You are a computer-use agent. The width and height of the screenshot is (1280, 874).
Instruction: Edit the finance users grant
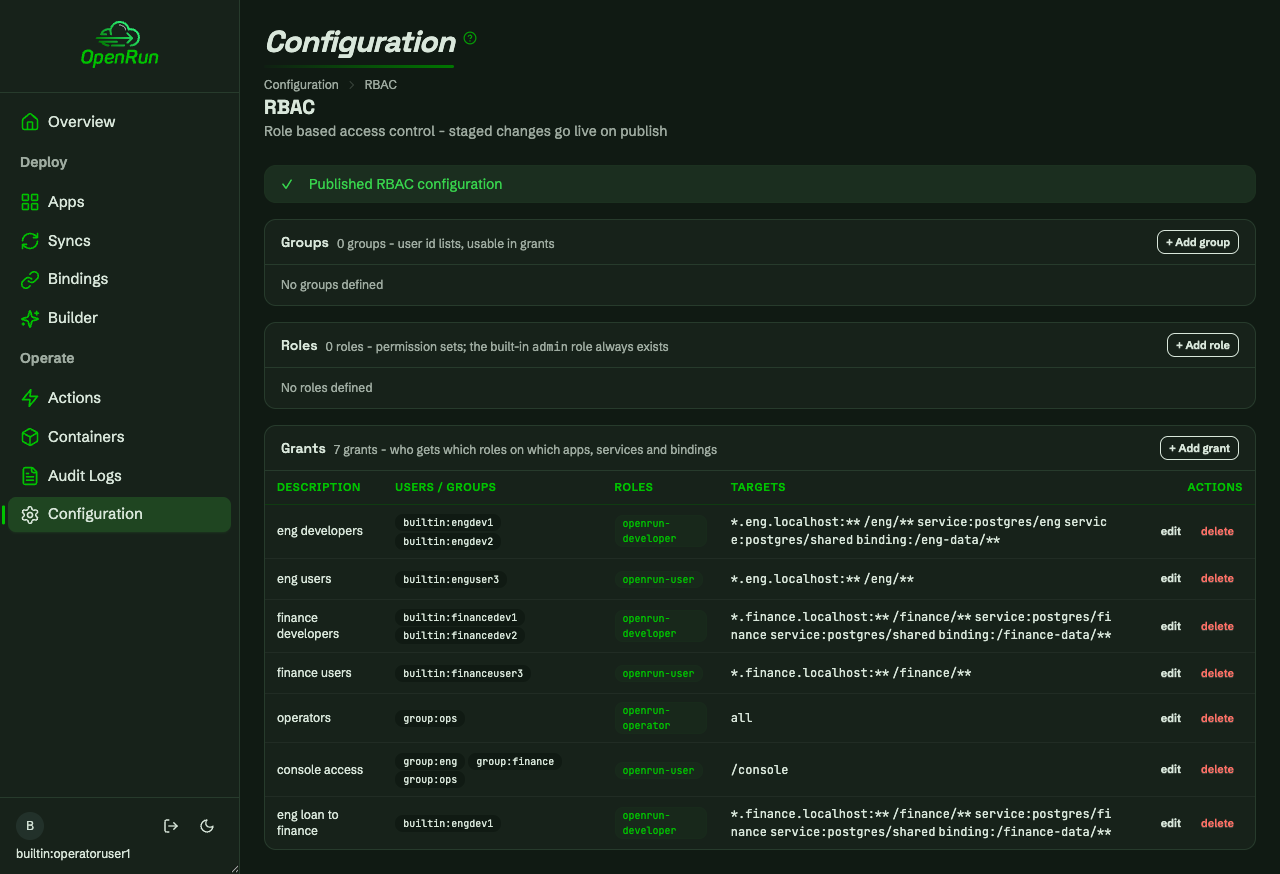[x=1170, y=674]
